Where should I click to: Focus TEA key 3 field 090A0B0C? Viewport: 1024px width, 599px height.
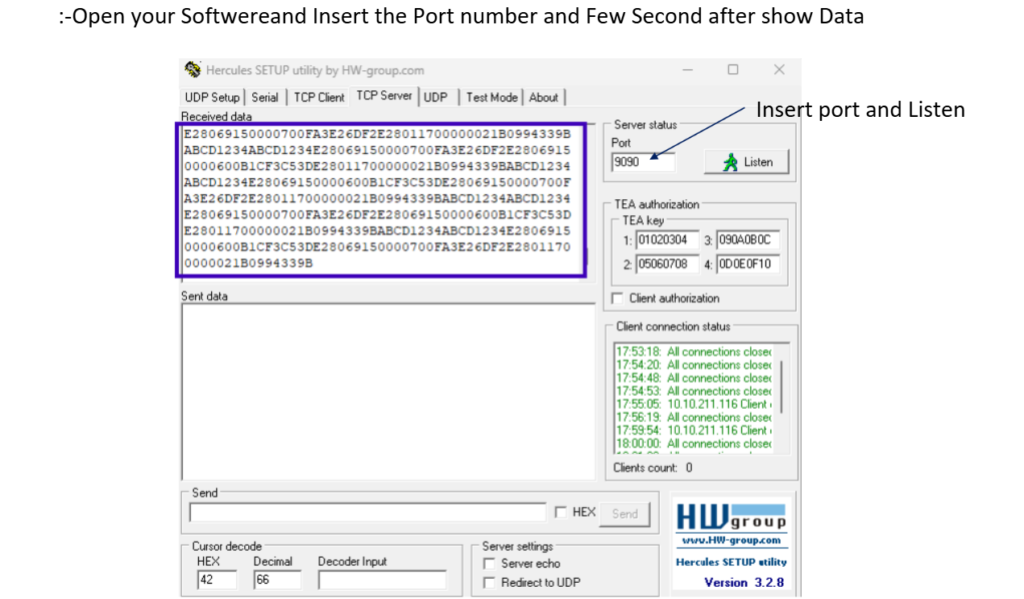(748, 240)
